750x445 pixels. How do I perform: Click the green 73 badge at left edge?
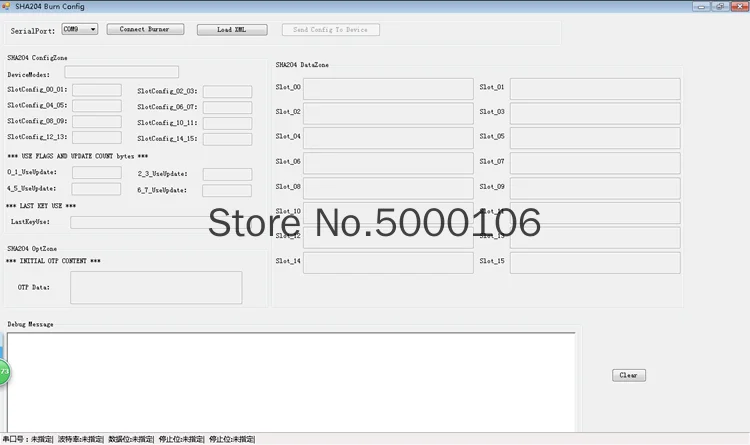(x=4, y=372)
